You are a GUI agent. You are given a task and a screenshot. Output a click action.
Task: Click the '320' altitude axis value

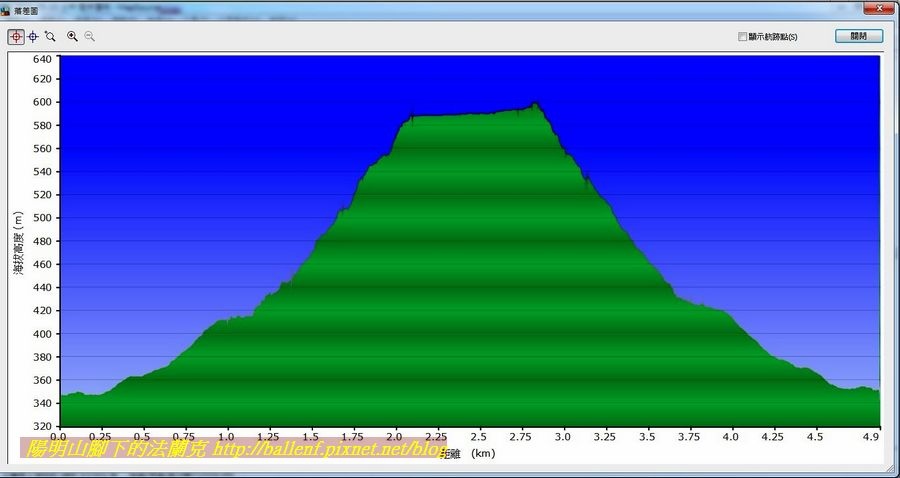[x=44, y=427]
